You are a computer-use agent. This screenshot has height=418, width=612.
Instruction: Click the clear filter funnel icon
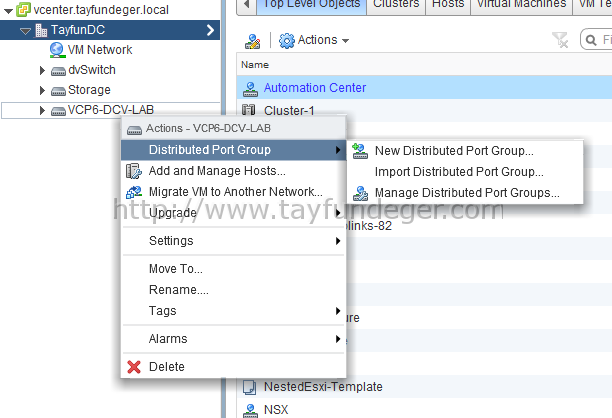[x=560, y=40]
